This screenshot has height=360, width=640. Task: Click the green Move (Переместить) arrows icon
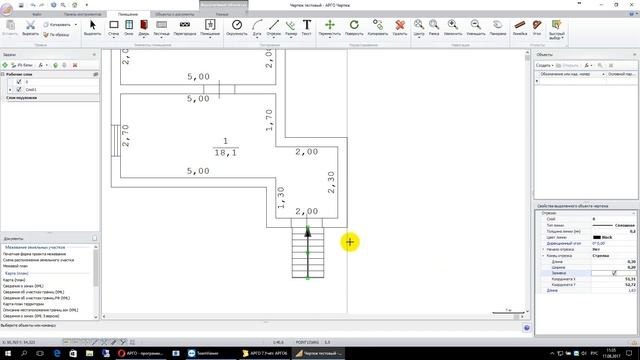(x=330, y=25)
